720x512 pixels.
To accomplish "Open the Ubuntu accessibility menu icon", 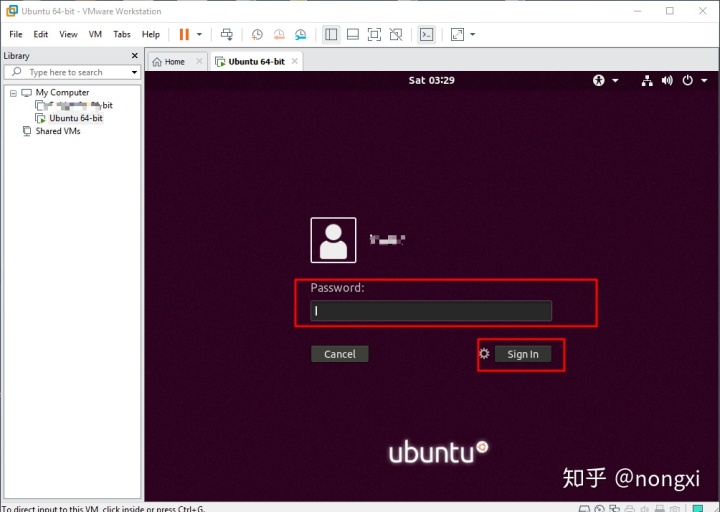I will (x=599, y=80).
